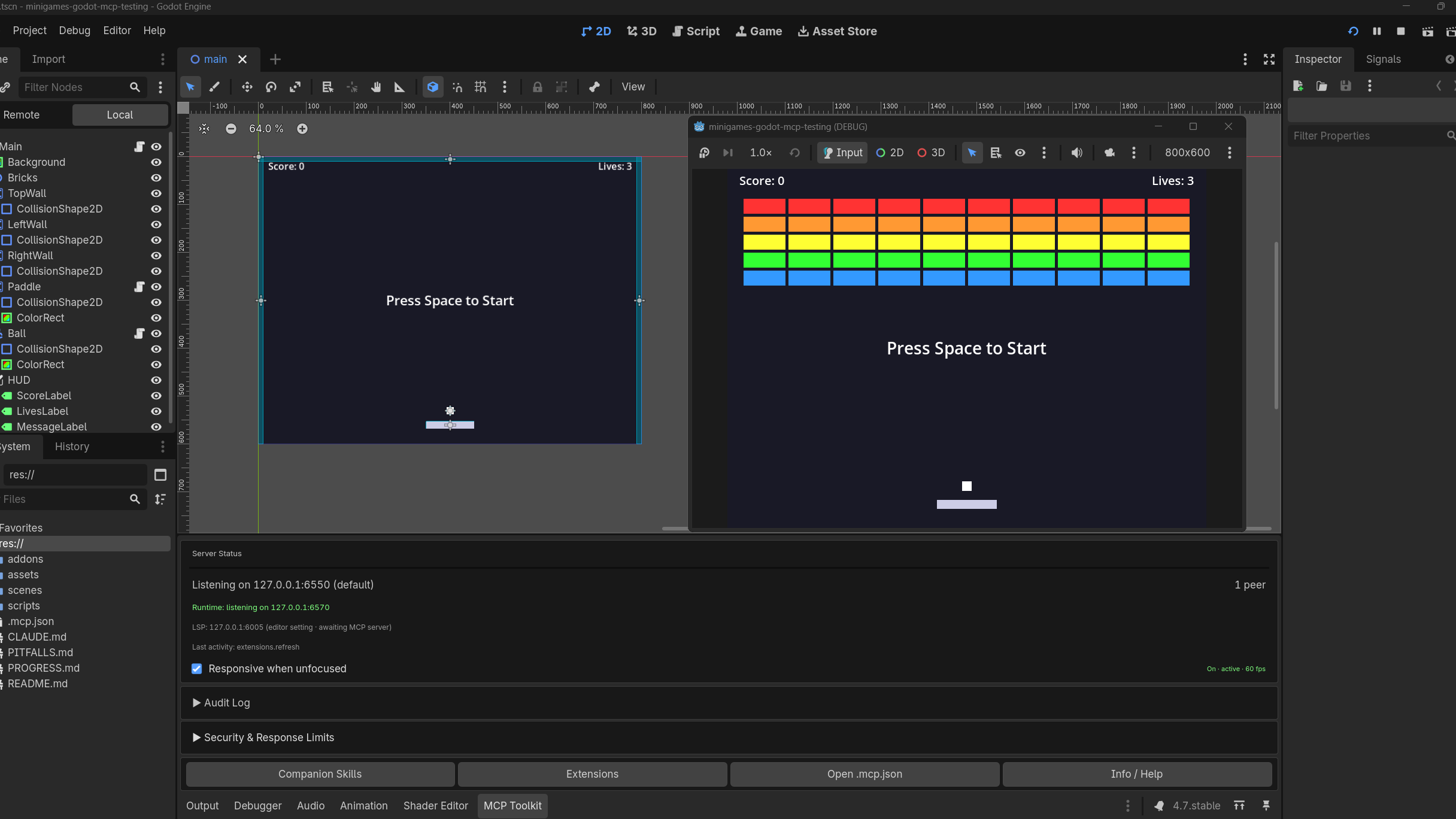This screenshot has width=1456, height=819.
Task: Click the center view icon beside zoom
Action: (204, 129)
